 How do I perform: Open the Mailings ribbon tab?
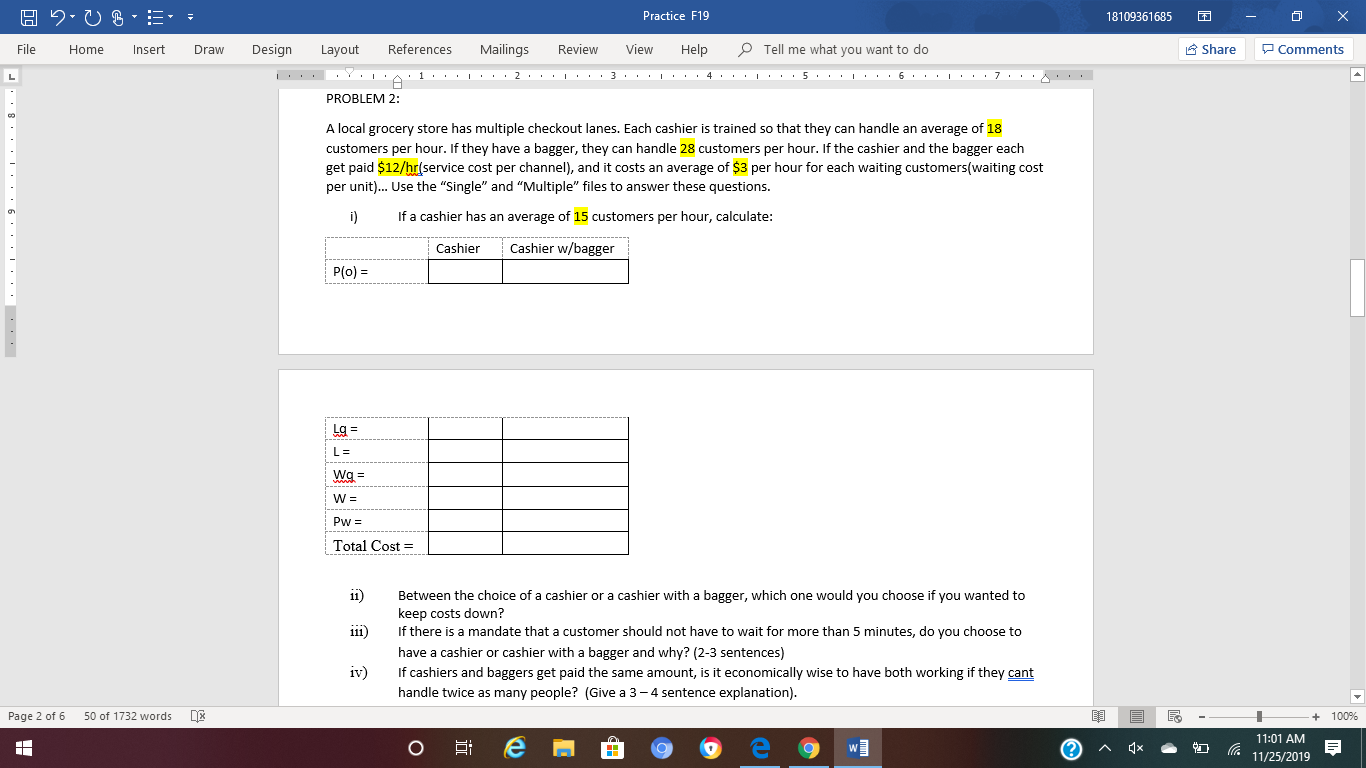(504, 49)
